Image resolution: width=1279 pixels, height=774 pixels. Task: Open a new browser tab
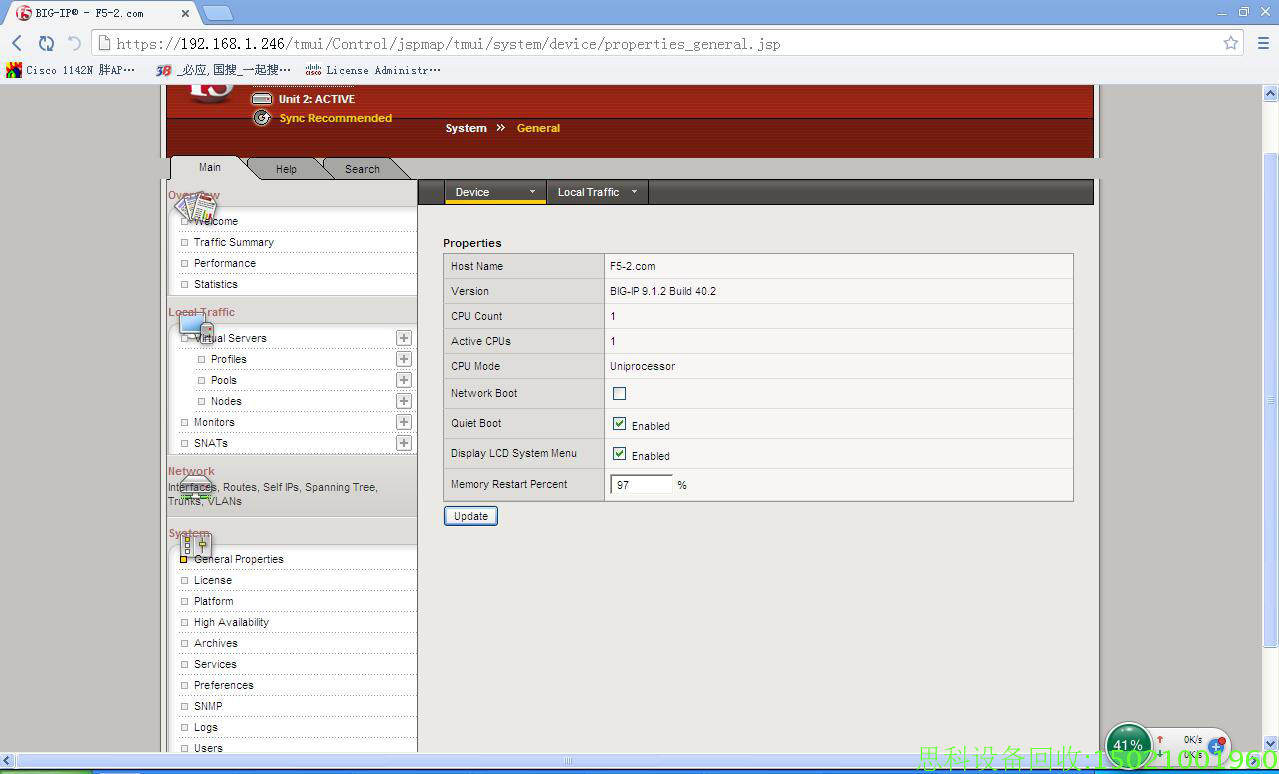pos(218,13)
